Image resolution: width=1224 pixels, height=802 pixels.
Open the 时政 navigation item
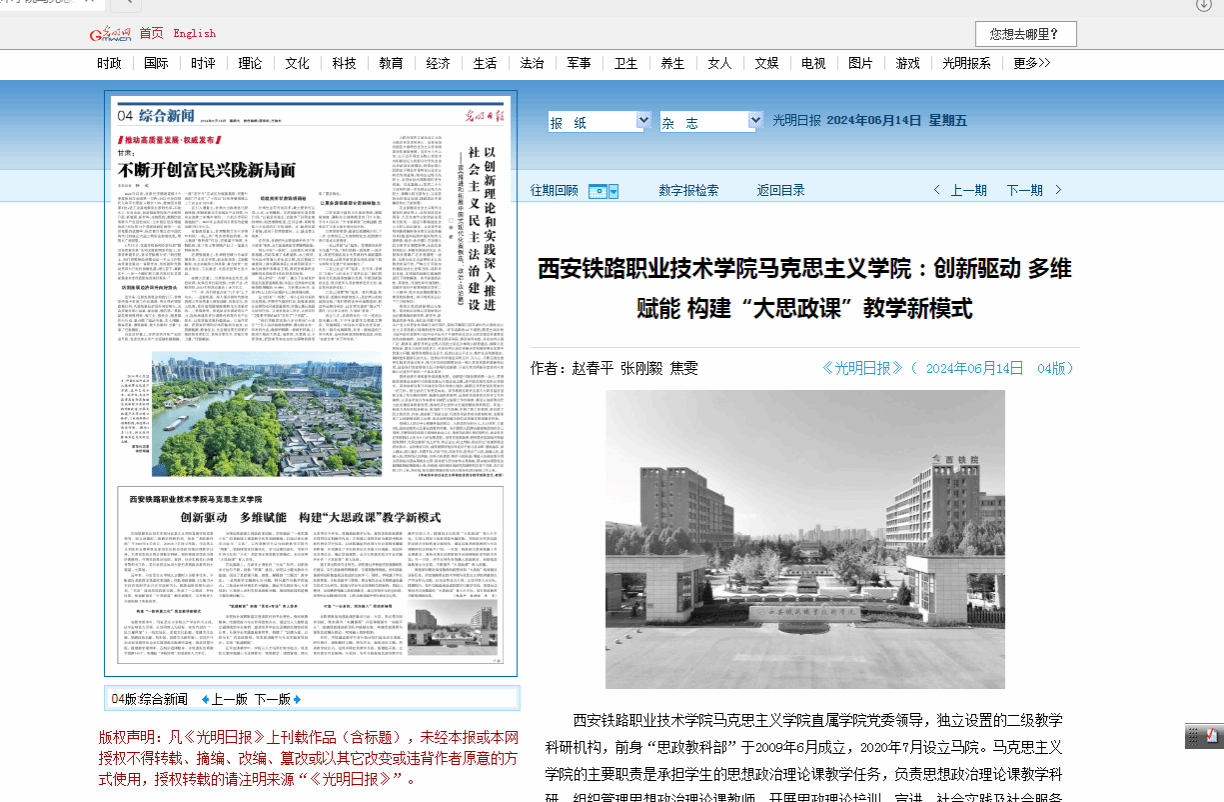pyautogui.click(x=109, y=63)
